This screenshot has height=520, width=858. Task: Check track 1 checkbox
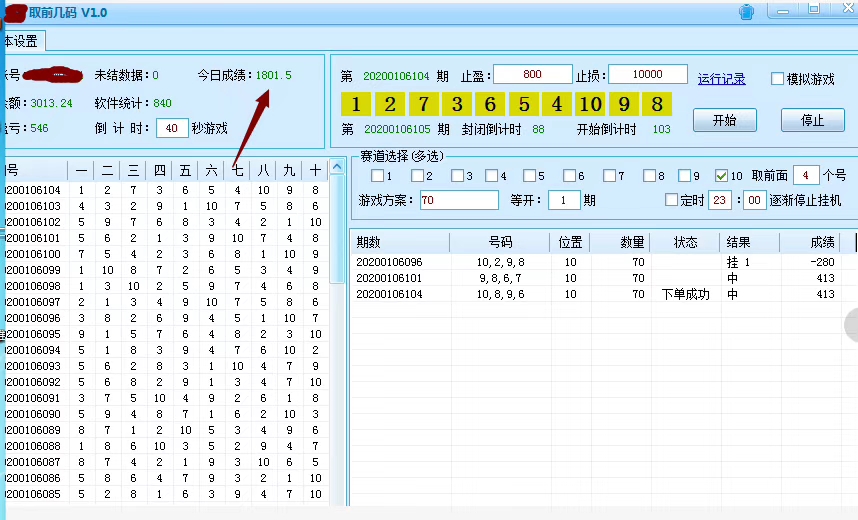coord(377,175)
